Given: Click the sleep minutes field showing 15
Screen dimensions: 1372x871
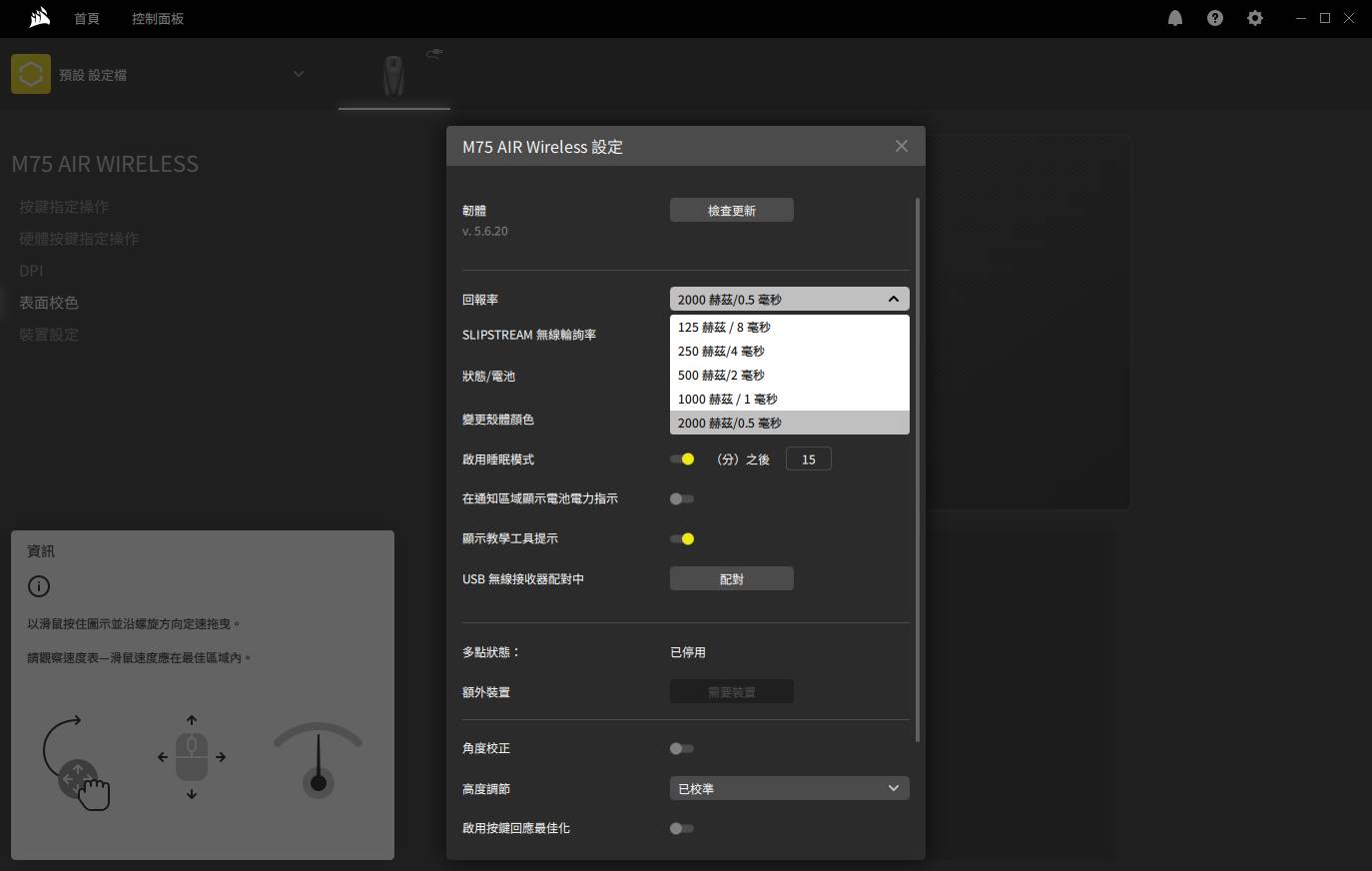Looking at the screenshot, I should coord(809,459).
